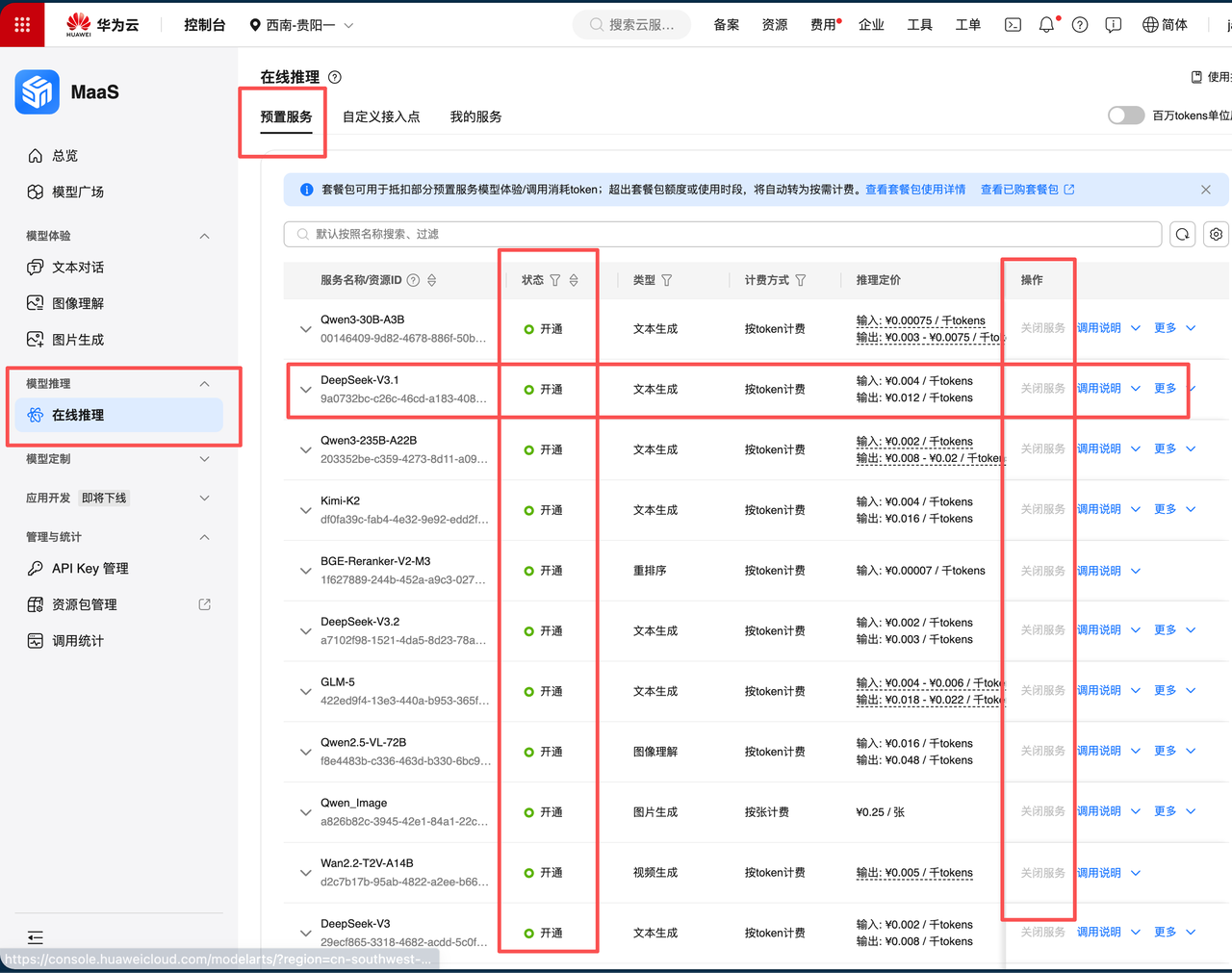Image resolution: width=1232 pixels, height=973 pixels.
Task: Open 更多 dropdown for DeepSeek-V3.2
Action: click(x=1174, y=629)
